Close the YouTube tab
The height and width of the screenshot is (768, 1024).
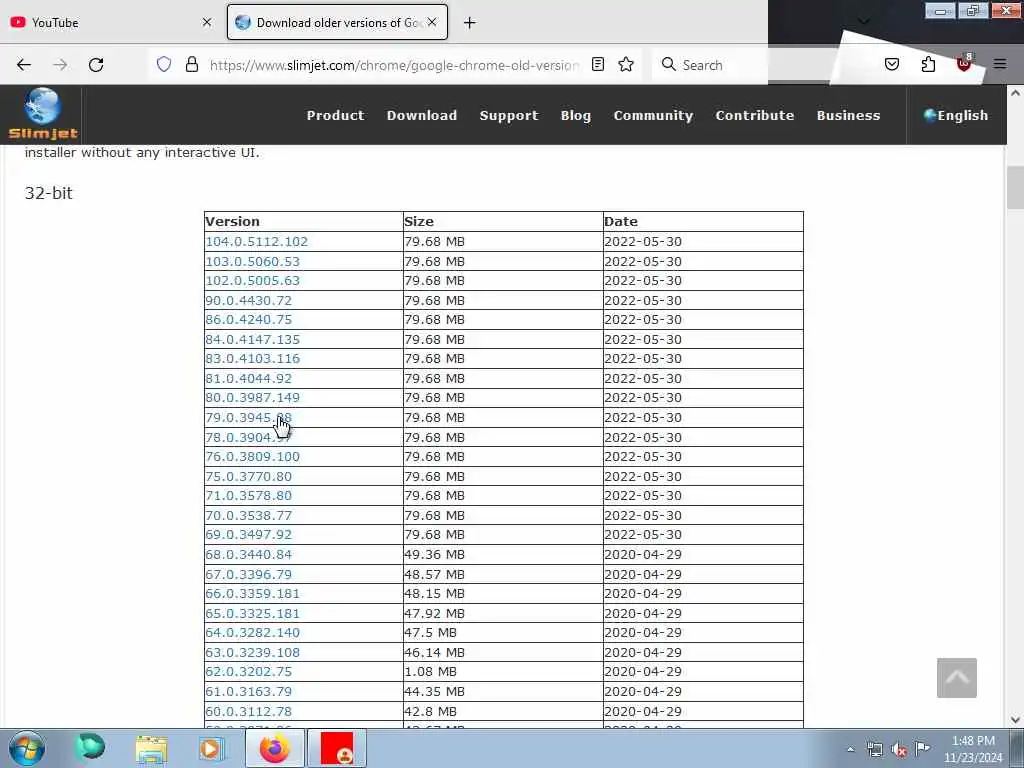coord(206,22)
